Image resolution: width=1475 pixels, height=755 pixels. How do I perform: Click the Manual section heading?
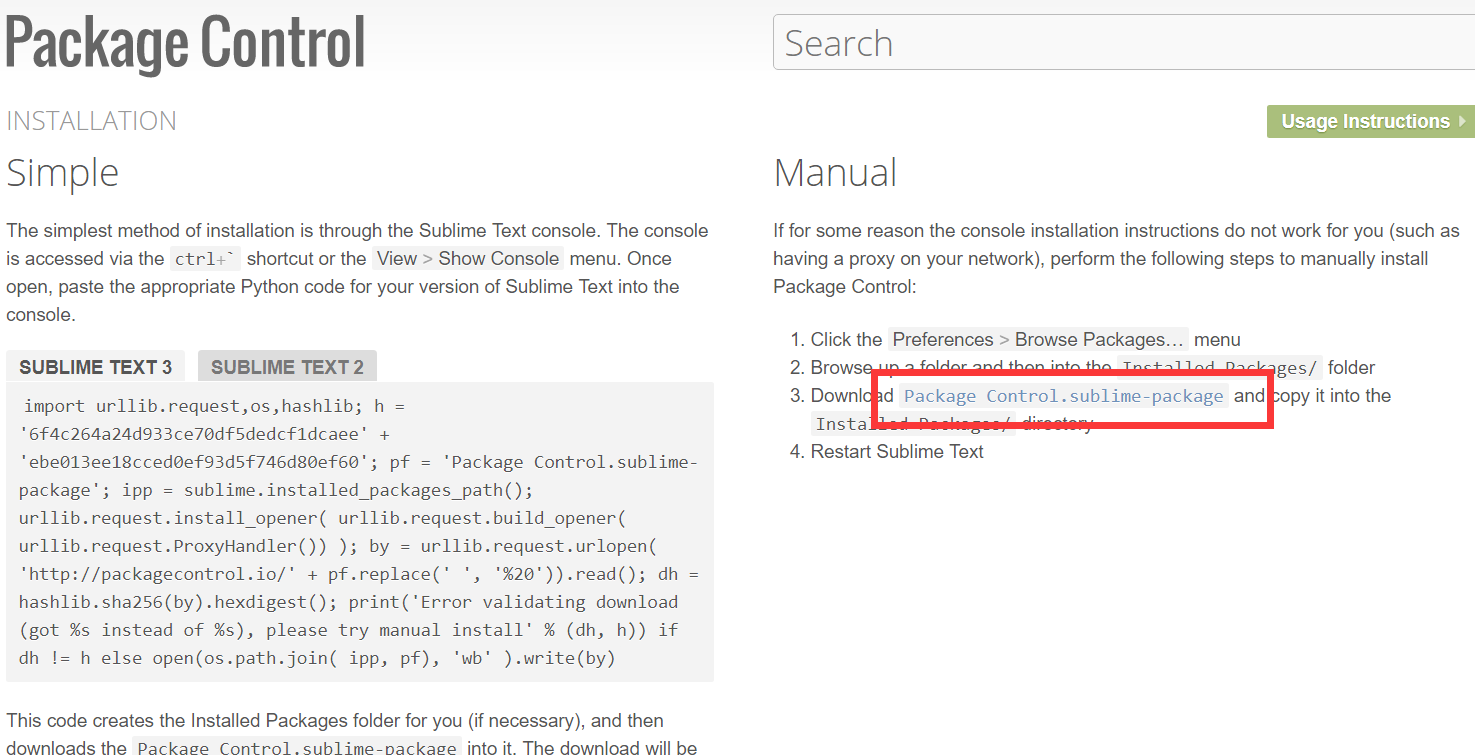835,172
